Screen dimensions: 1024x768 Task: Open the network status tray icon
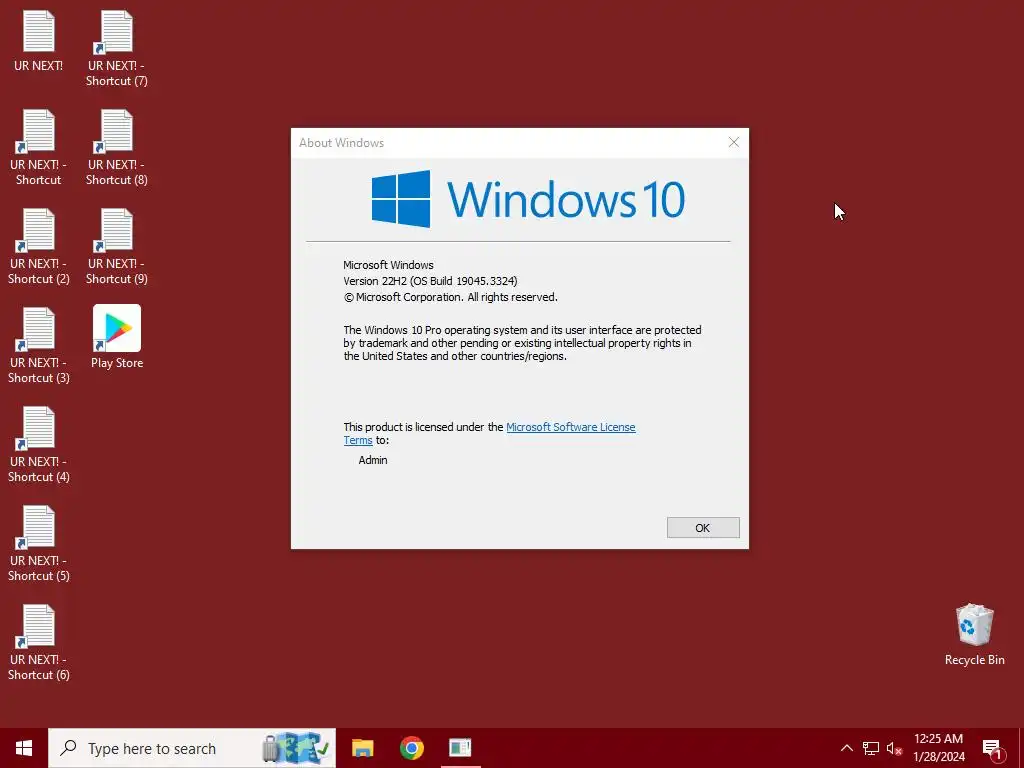pyautogui.click(x=871, y=748)
